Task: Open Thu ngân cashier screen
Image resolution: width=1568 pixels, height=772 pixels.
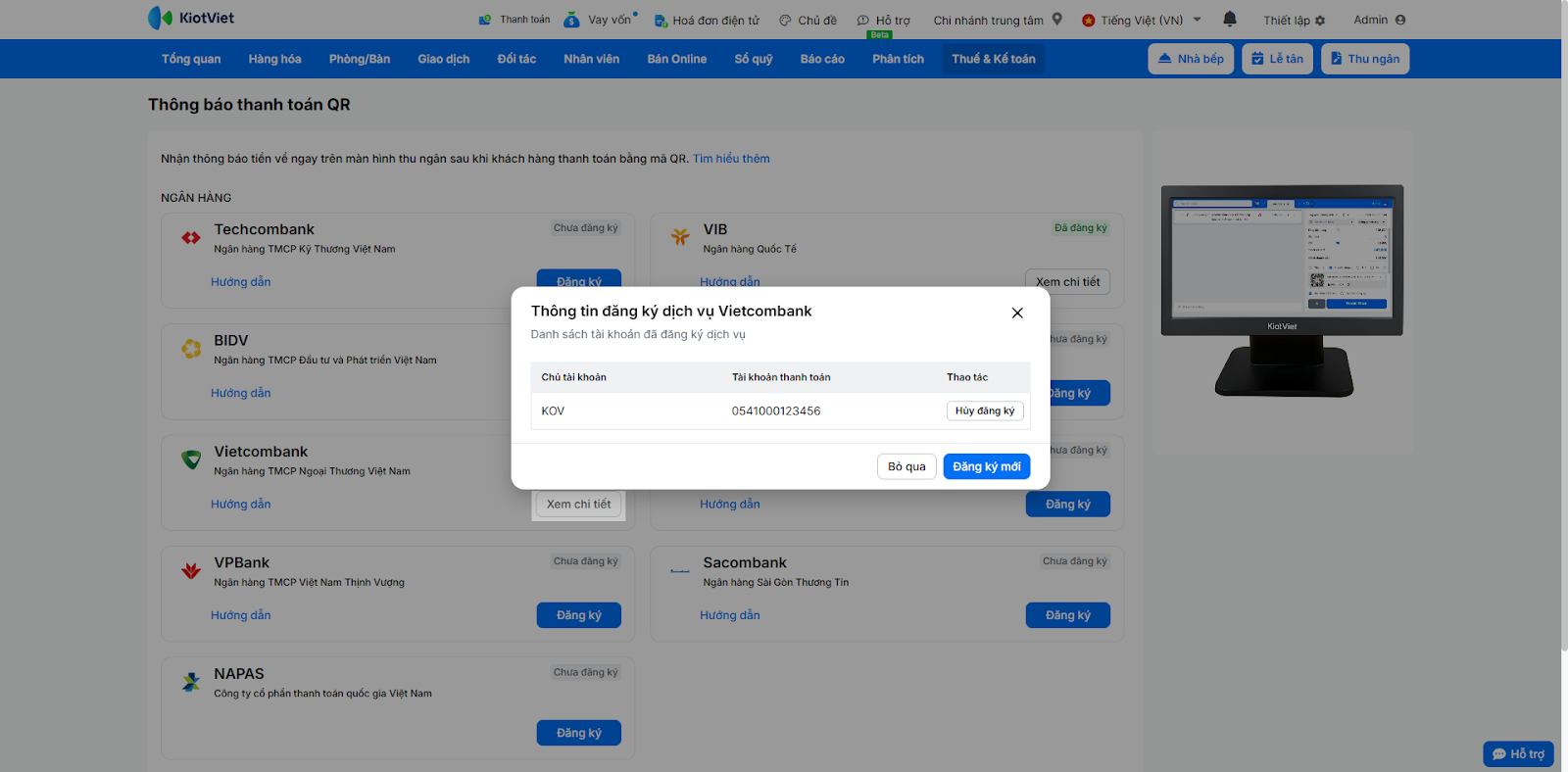Action: pyautogui.click(x=1365, y=59)
